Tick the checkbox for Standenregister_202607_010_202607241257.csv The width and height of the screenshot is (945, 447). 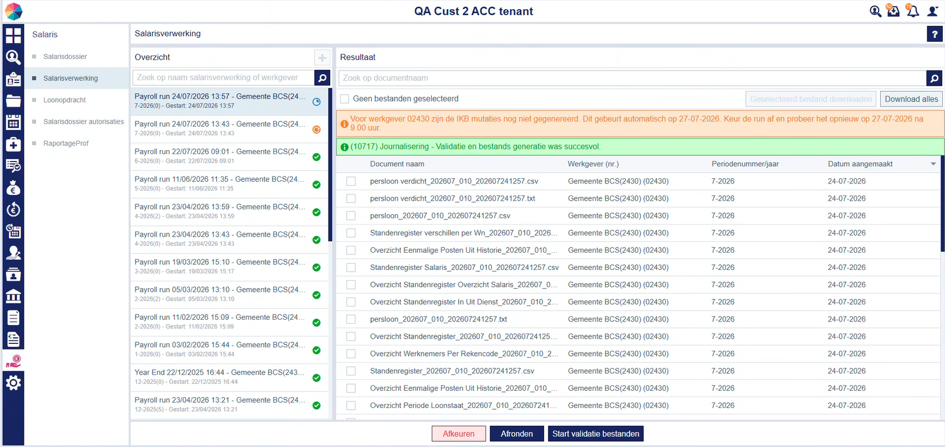coord(351,371)
